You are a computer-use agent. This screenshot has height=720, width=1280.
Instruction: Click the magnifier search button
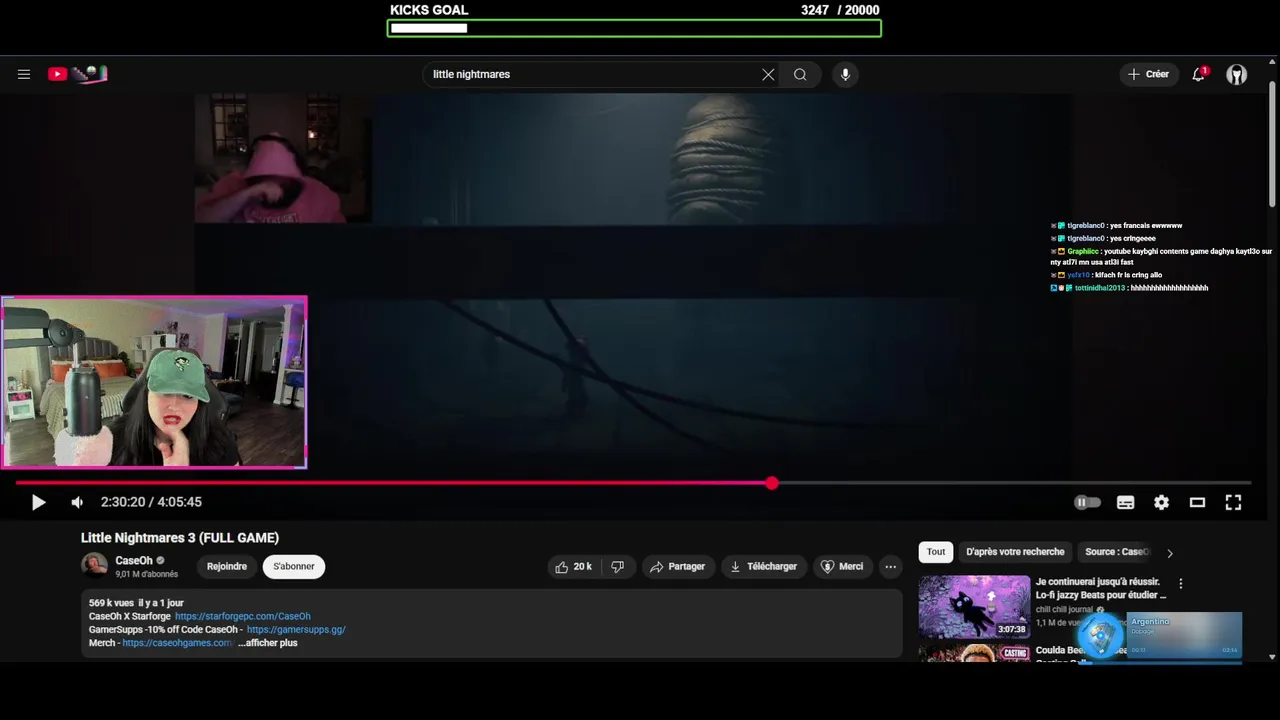(800, 74)
